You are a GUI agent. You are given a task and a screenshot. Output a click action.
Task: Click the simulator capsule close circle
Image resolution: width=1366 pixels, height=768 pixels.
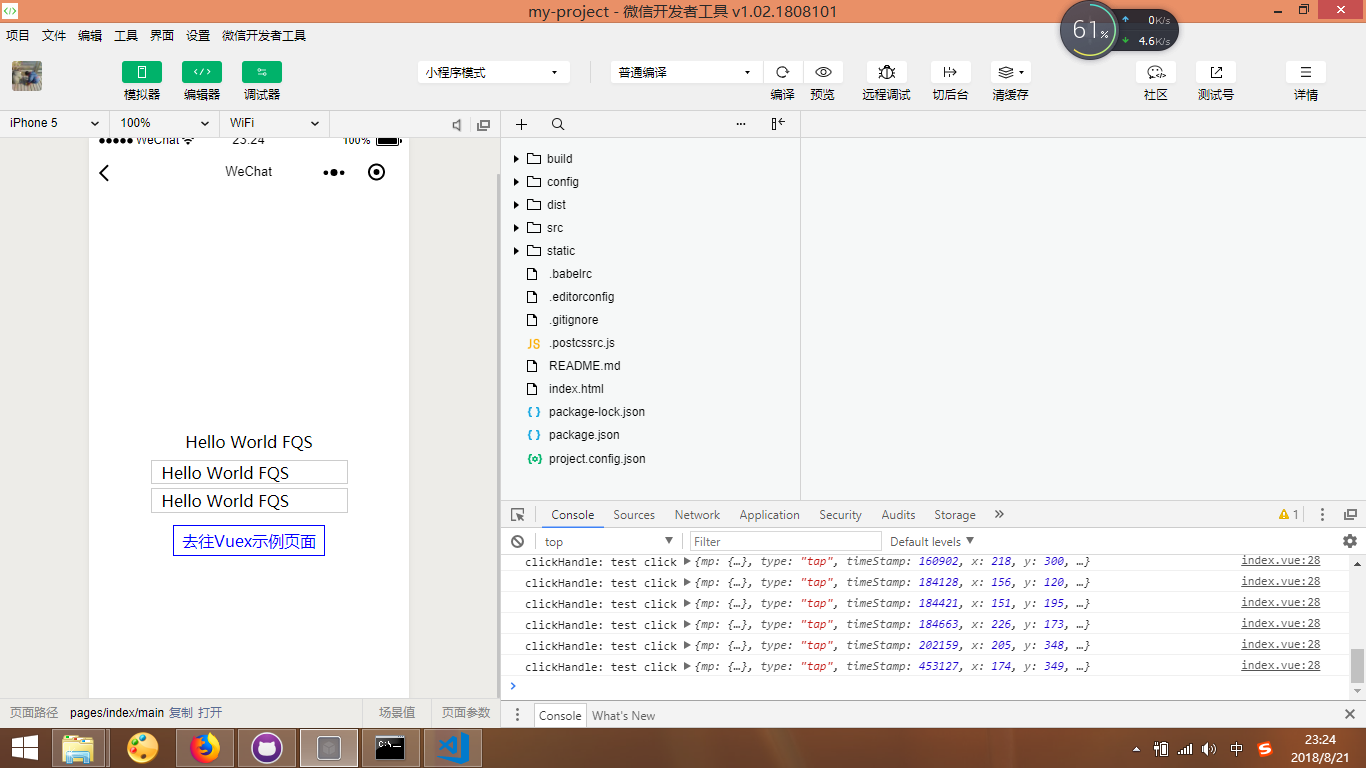click(376, 172)
